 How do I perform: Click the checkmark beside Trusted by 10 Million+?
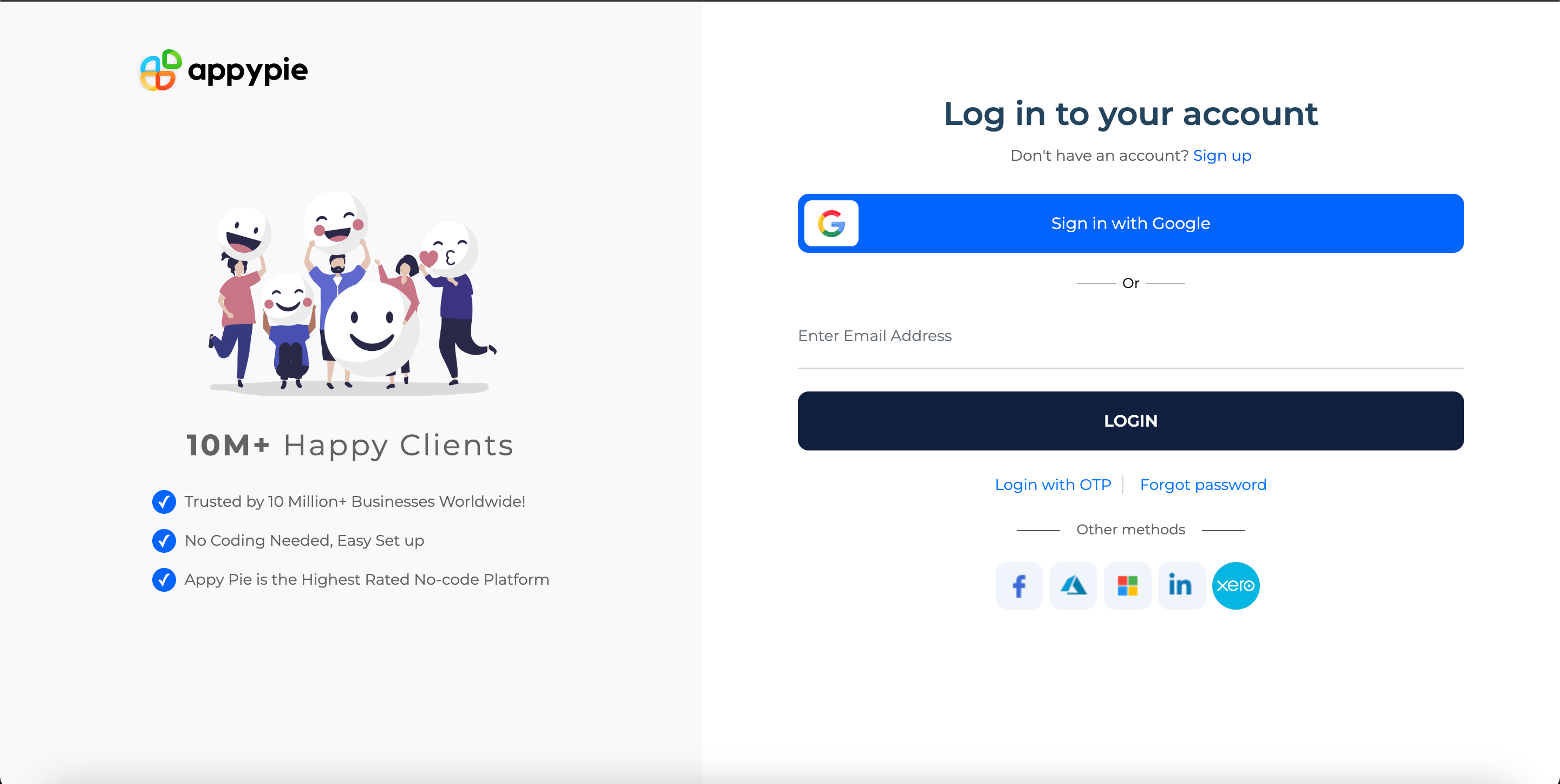164,501
